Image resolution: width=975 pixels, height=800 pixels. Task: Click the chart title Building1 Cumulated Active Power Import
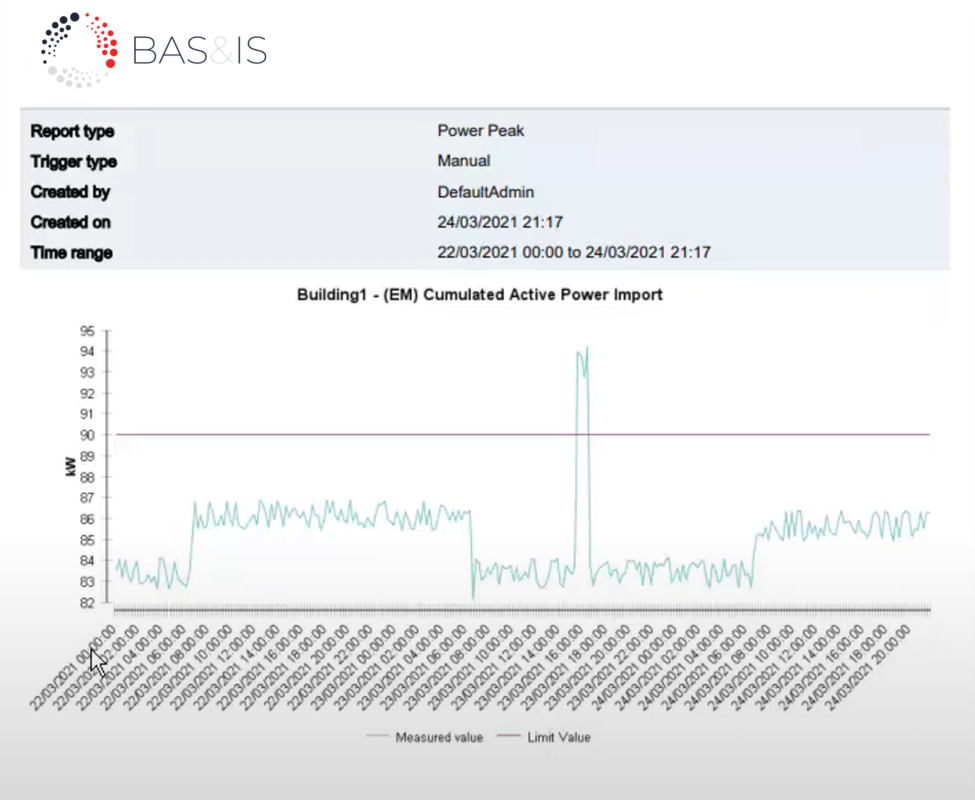[x=480, y=295]
